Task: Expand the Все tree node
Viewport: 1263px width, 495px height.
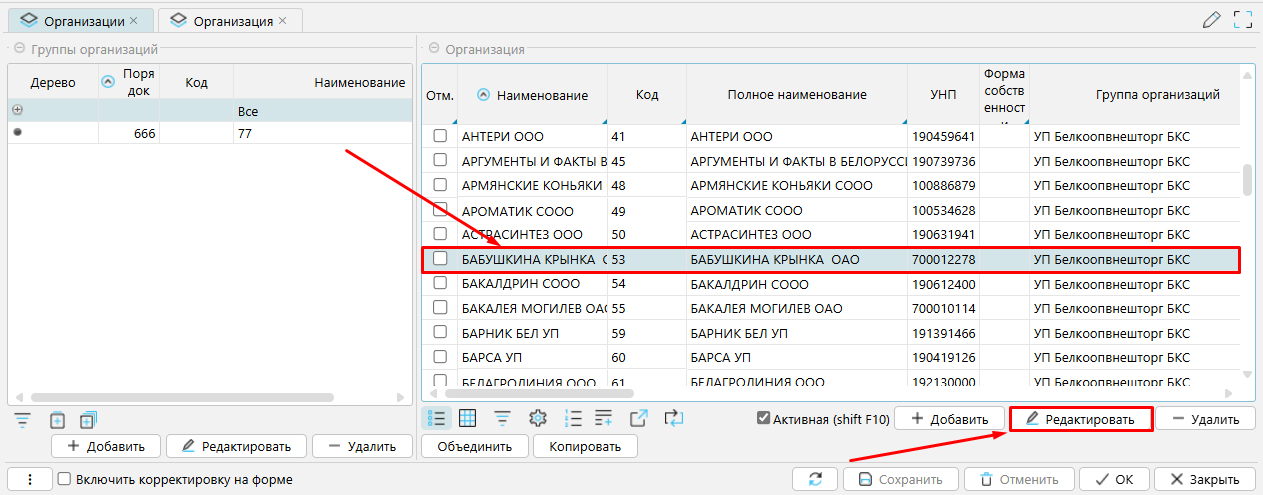Action: tap(16, 111)
